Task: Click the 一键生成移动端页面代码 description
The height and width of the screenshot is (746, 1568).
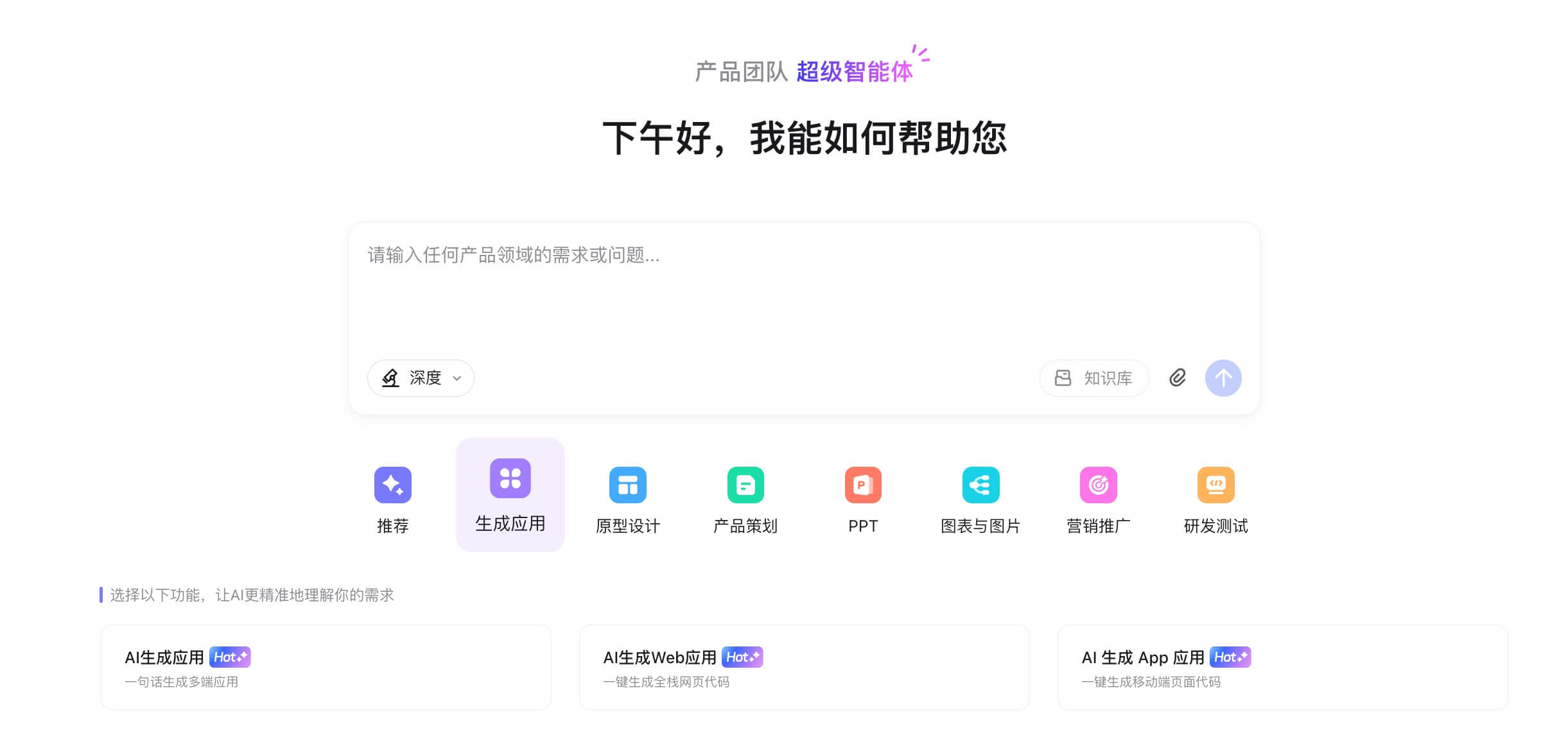Action: click(1151, 682)
